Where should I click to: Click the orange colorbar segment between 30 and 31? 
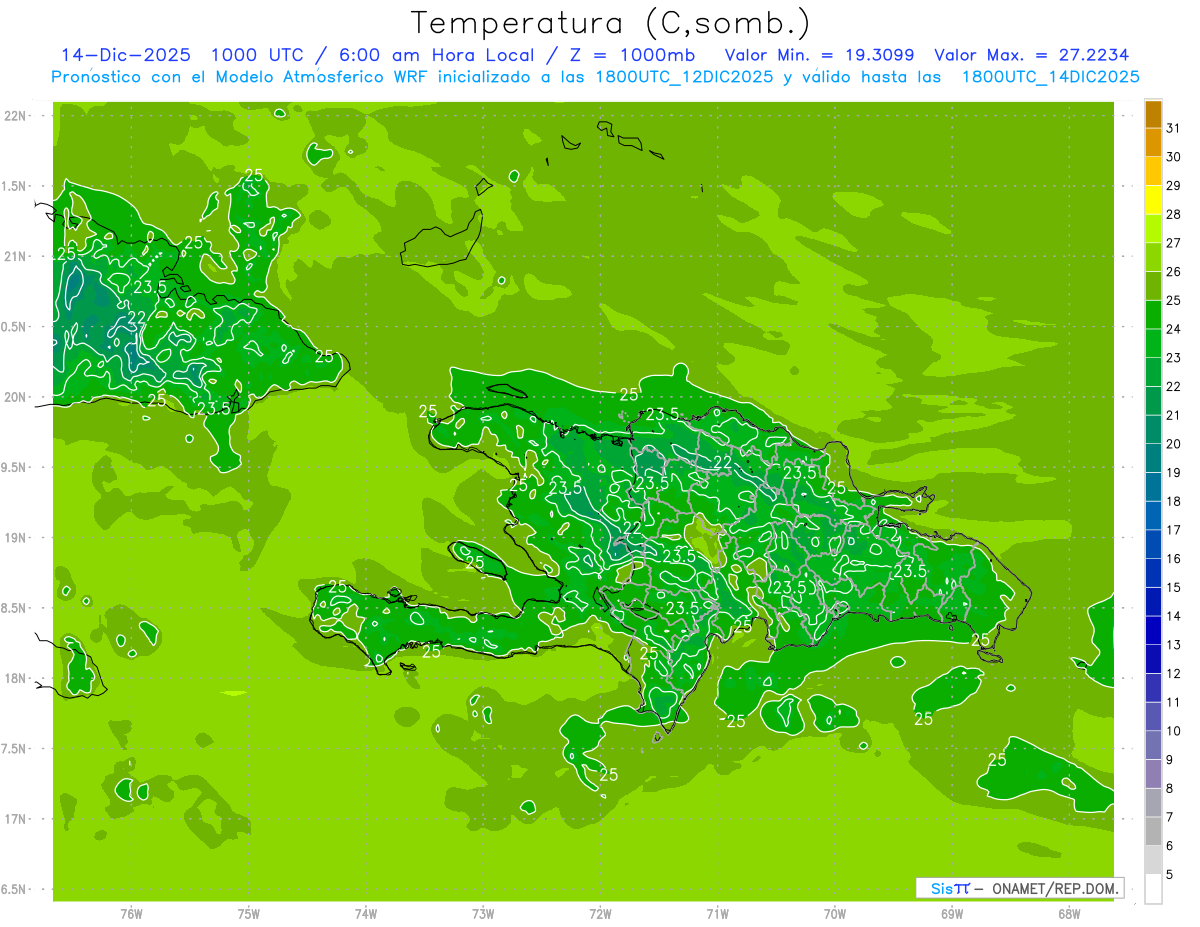(1153, 142)
